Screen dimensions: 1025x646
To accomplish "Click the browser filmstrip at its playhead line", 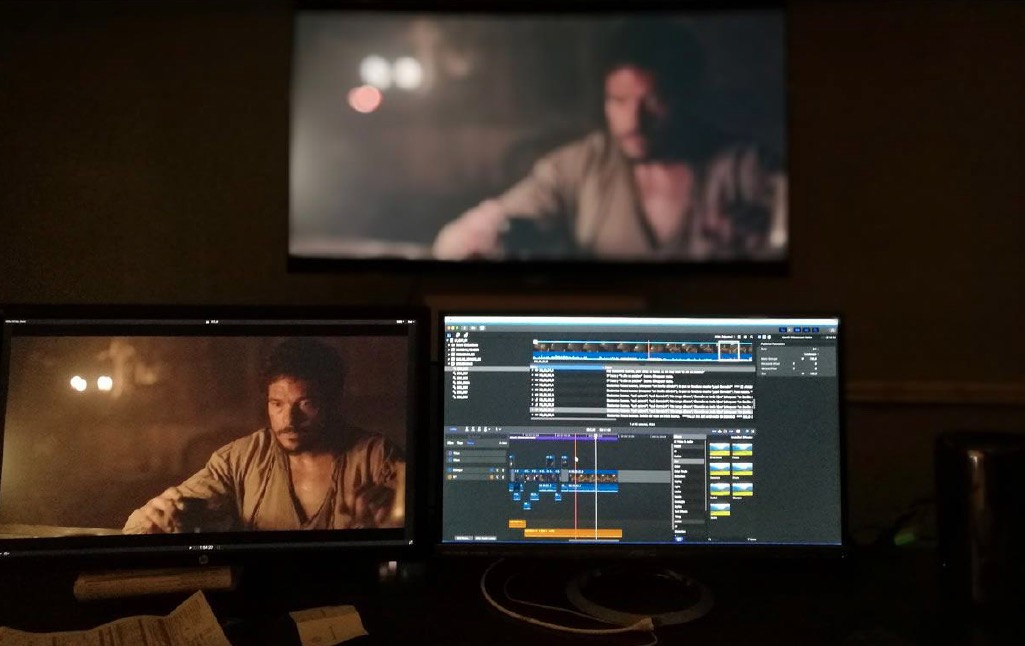I will coord(648,351).
